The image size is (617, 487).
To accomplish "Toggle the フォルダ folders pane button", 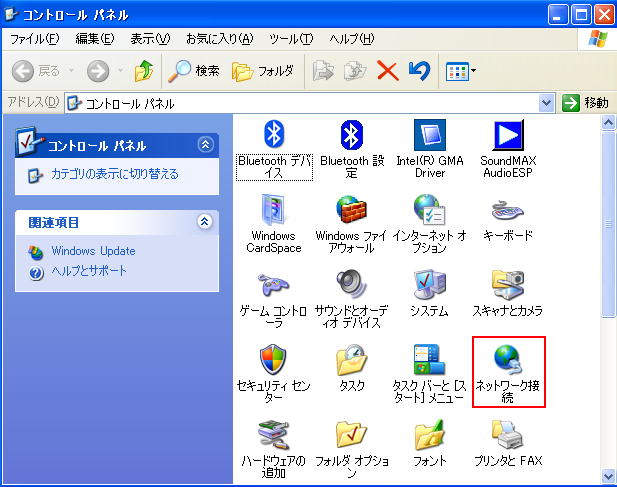I will pyautogui.click(x=263, y=71).
